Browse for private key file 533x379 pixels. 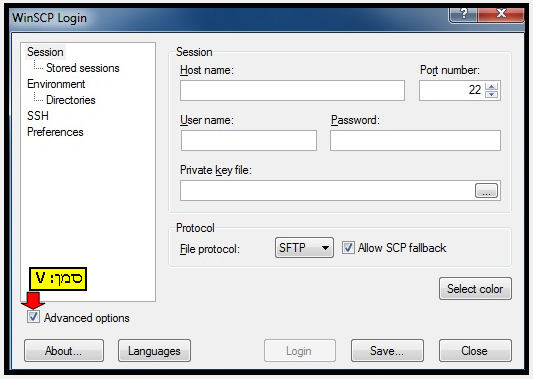(486, 191)
